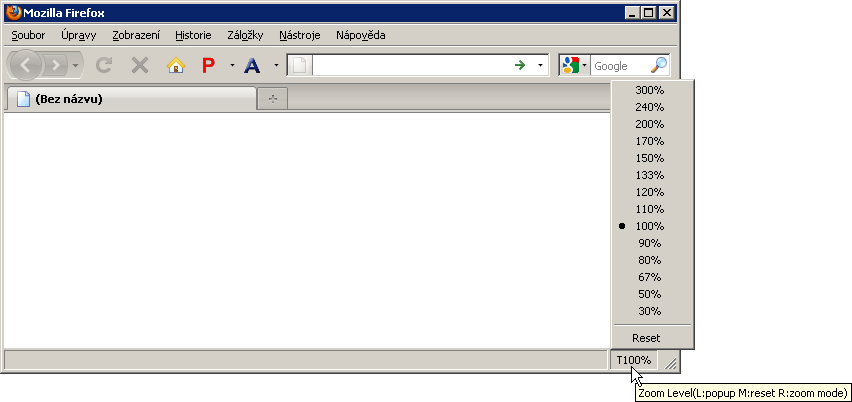Open the Nástroje menu

(x=300, y=35)
